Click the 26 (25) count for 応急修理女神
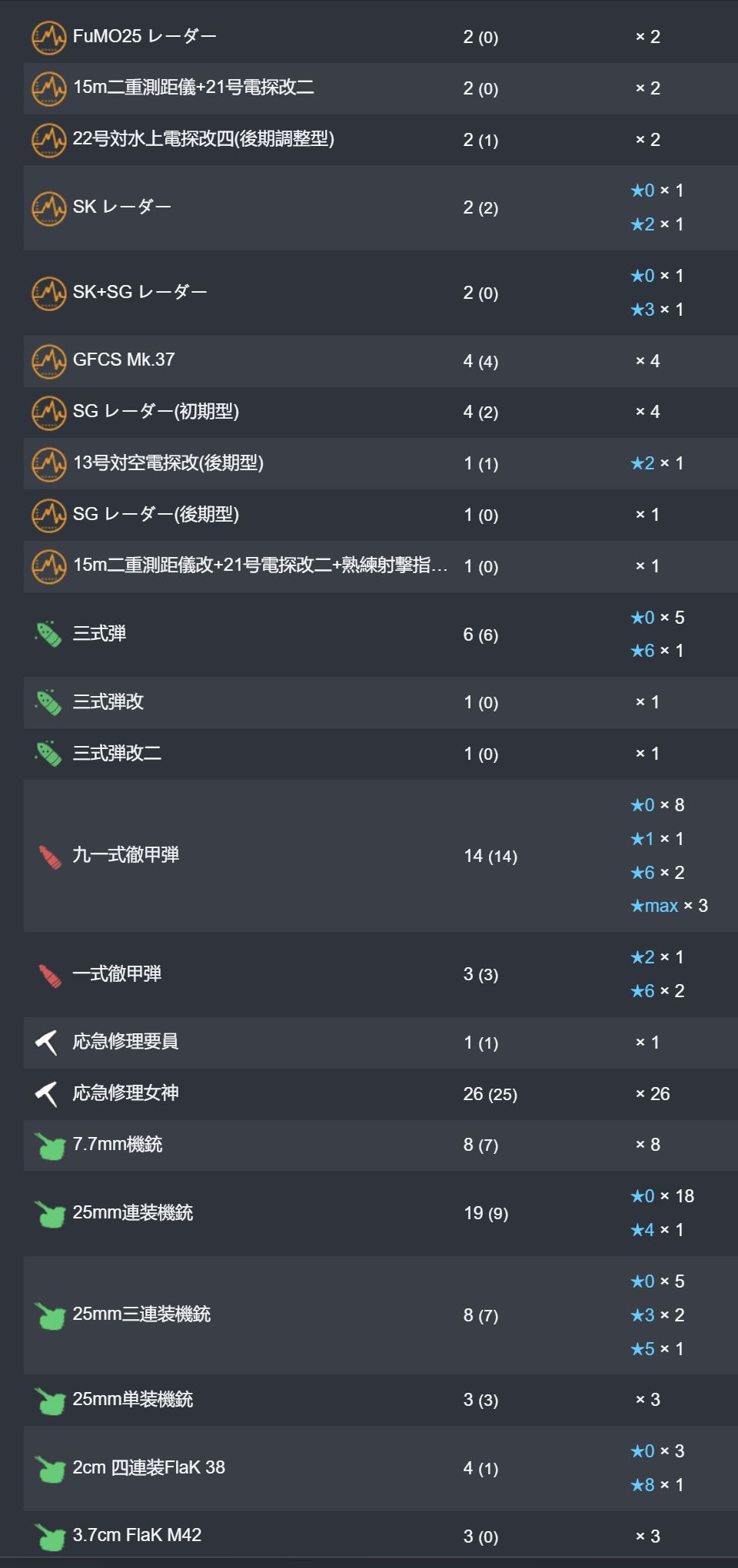The image size is (738, 1568). 490,1094
